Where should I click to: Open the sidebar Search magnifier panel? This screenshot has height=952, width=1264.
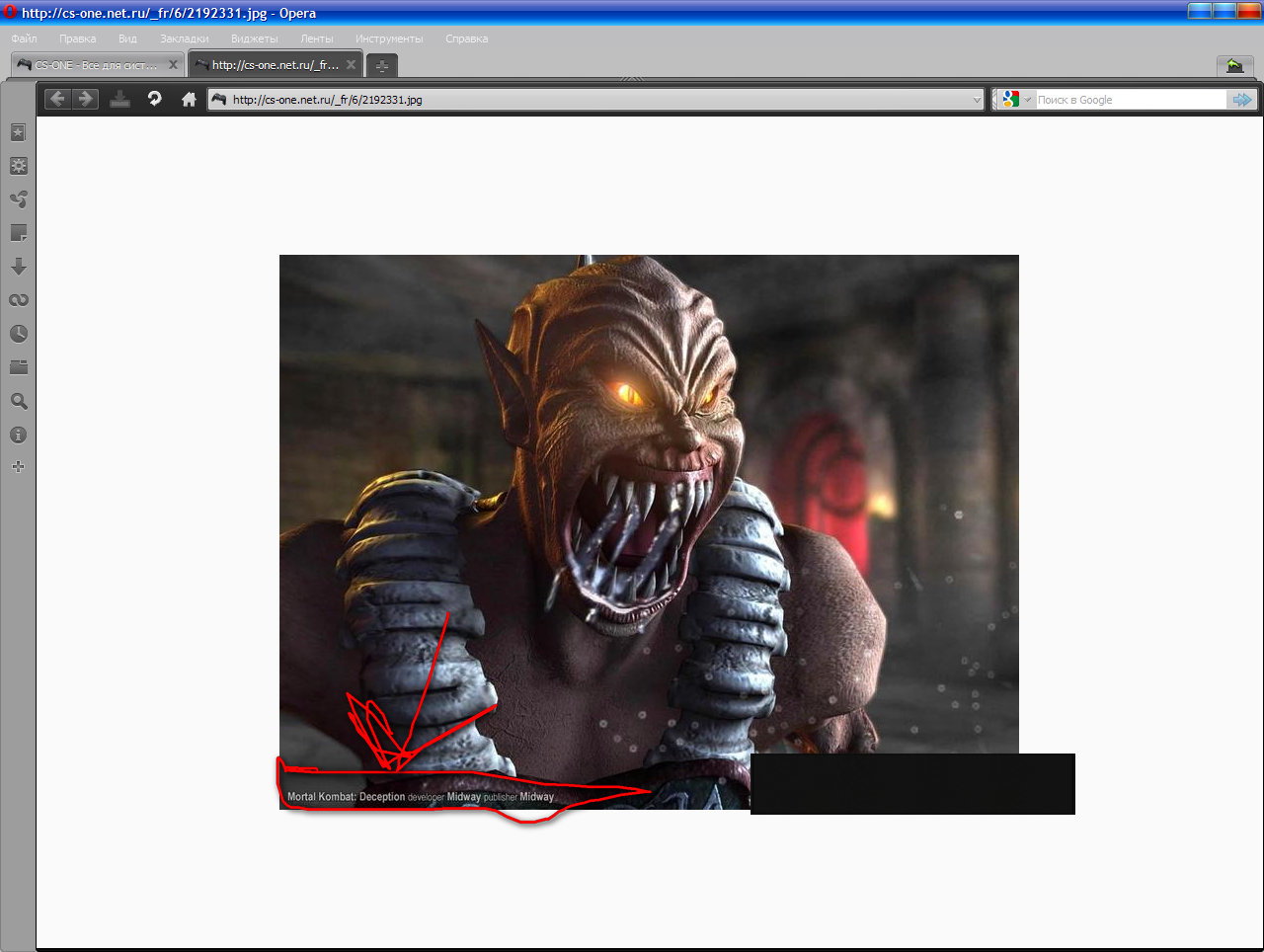pos(18,401)
